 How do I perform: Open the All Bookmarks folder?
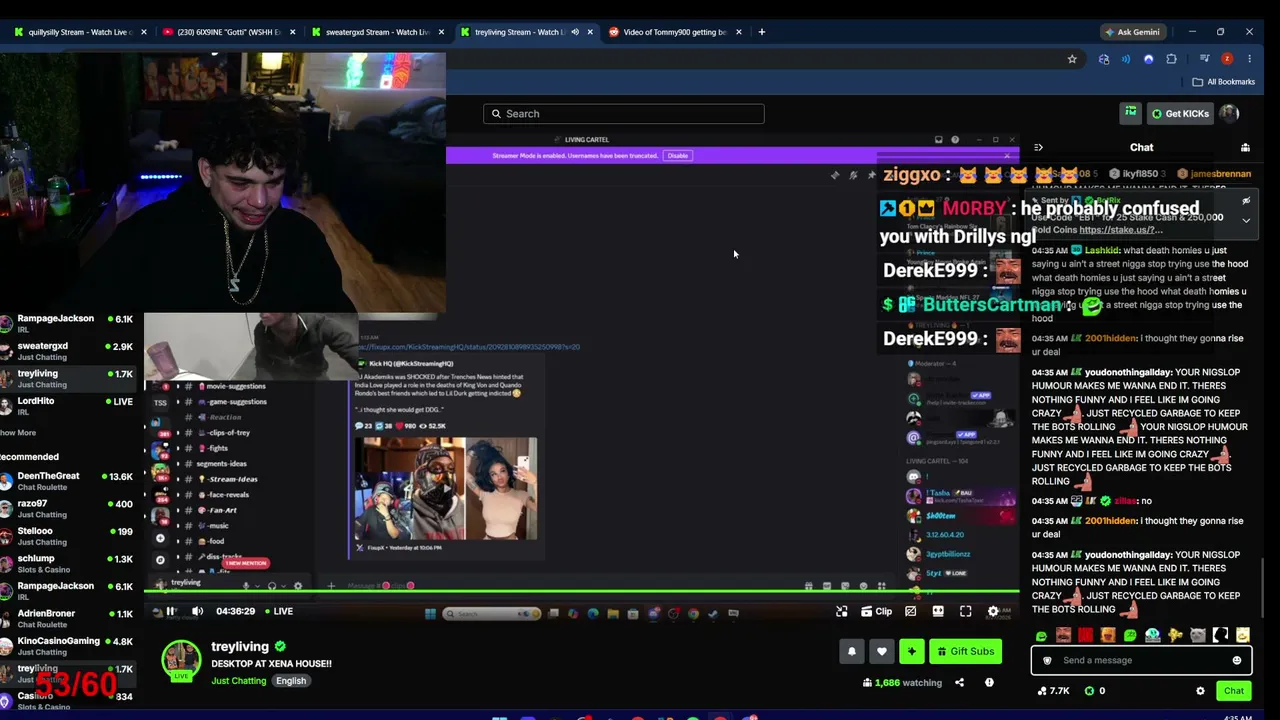1224,82
